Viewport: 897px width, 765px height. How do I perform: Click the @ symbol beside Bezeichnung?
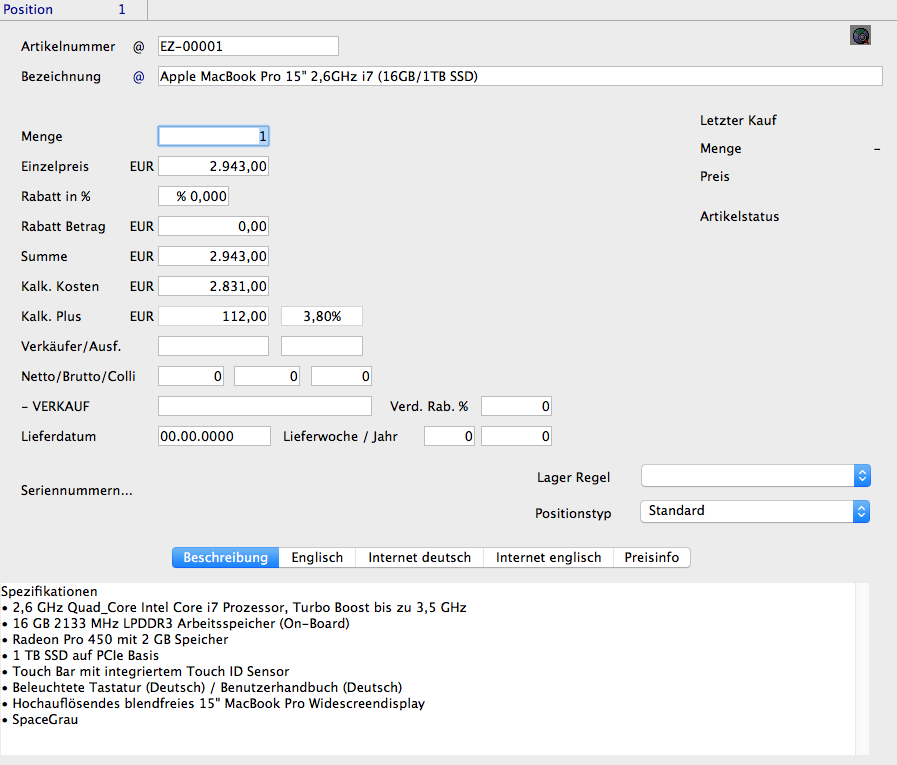139,77
